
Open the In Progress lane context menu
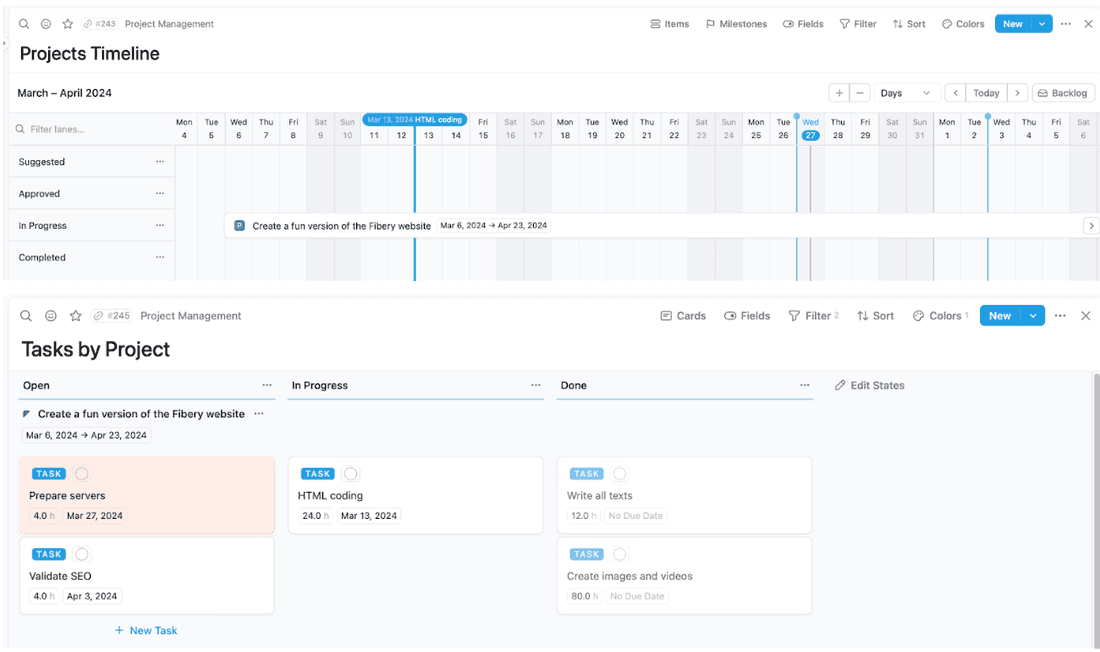pyautogui.click(x=160, y=225)
